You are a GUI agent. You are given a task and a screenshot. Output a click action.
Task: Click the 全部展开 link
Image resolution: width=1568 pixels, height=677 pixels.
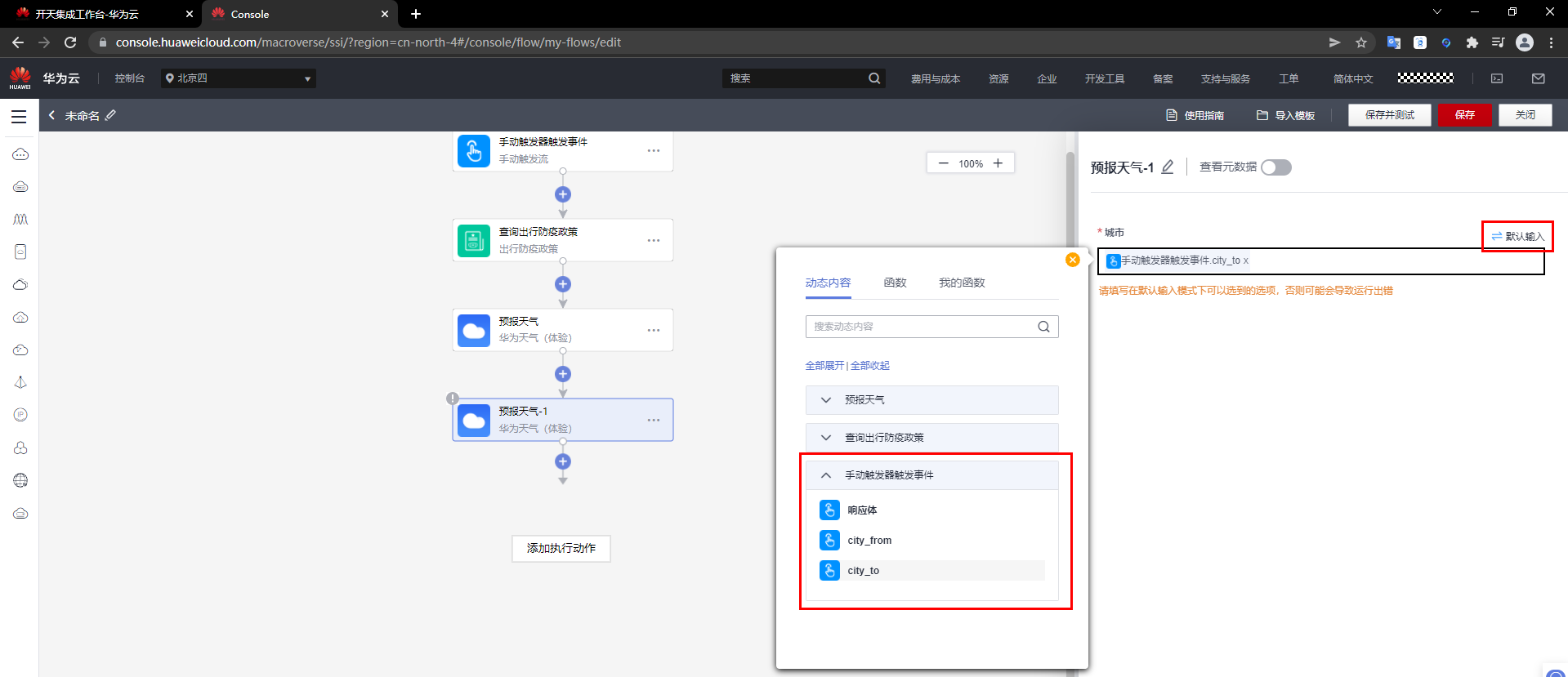pyautogui.click(x=824, y=365)
